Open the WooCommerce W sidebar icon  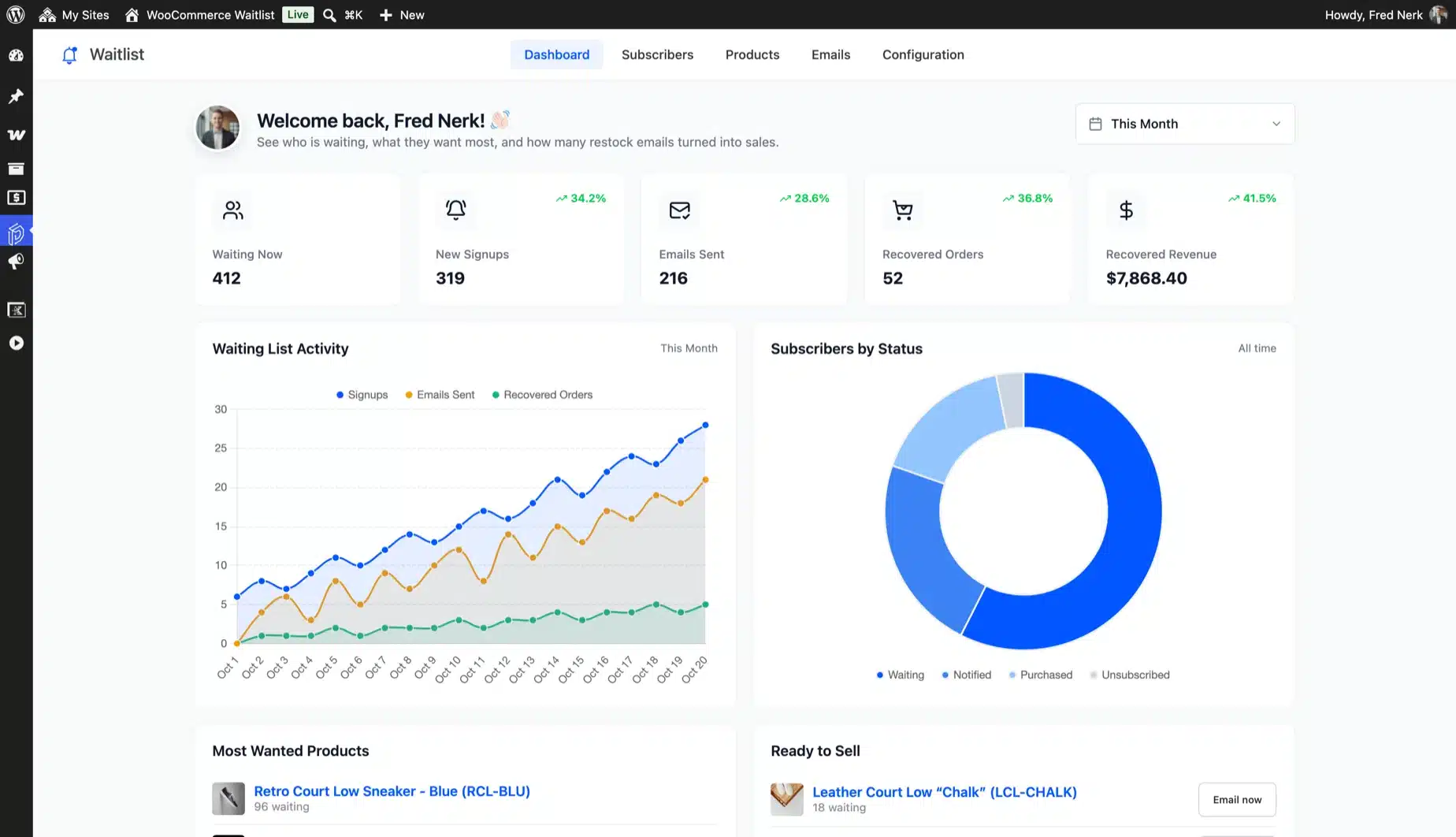click(x=17, y=135)
